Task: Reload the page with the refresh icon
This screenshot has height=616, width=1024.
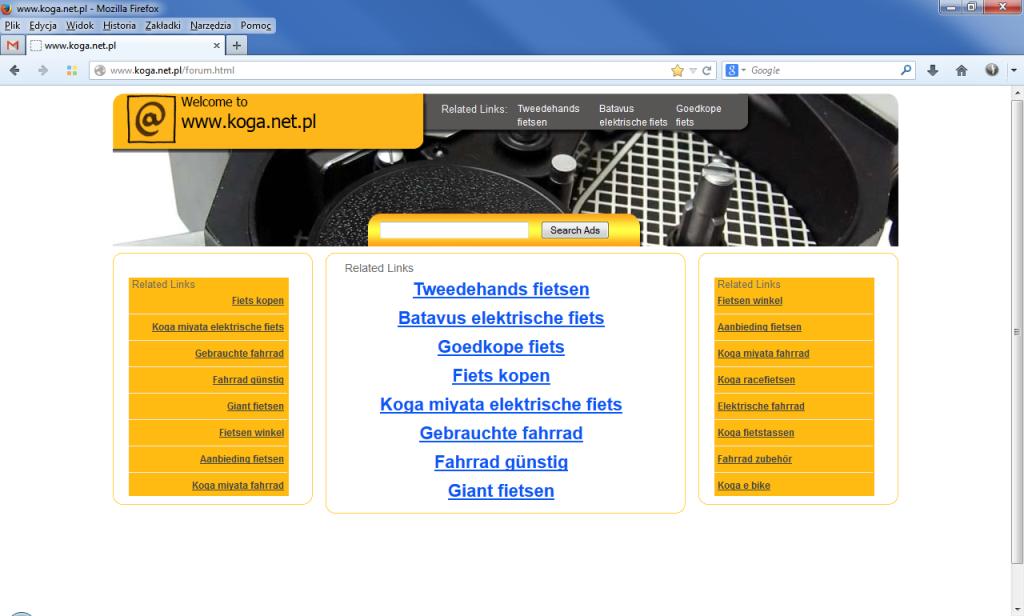Action: [x=707, y=70]
